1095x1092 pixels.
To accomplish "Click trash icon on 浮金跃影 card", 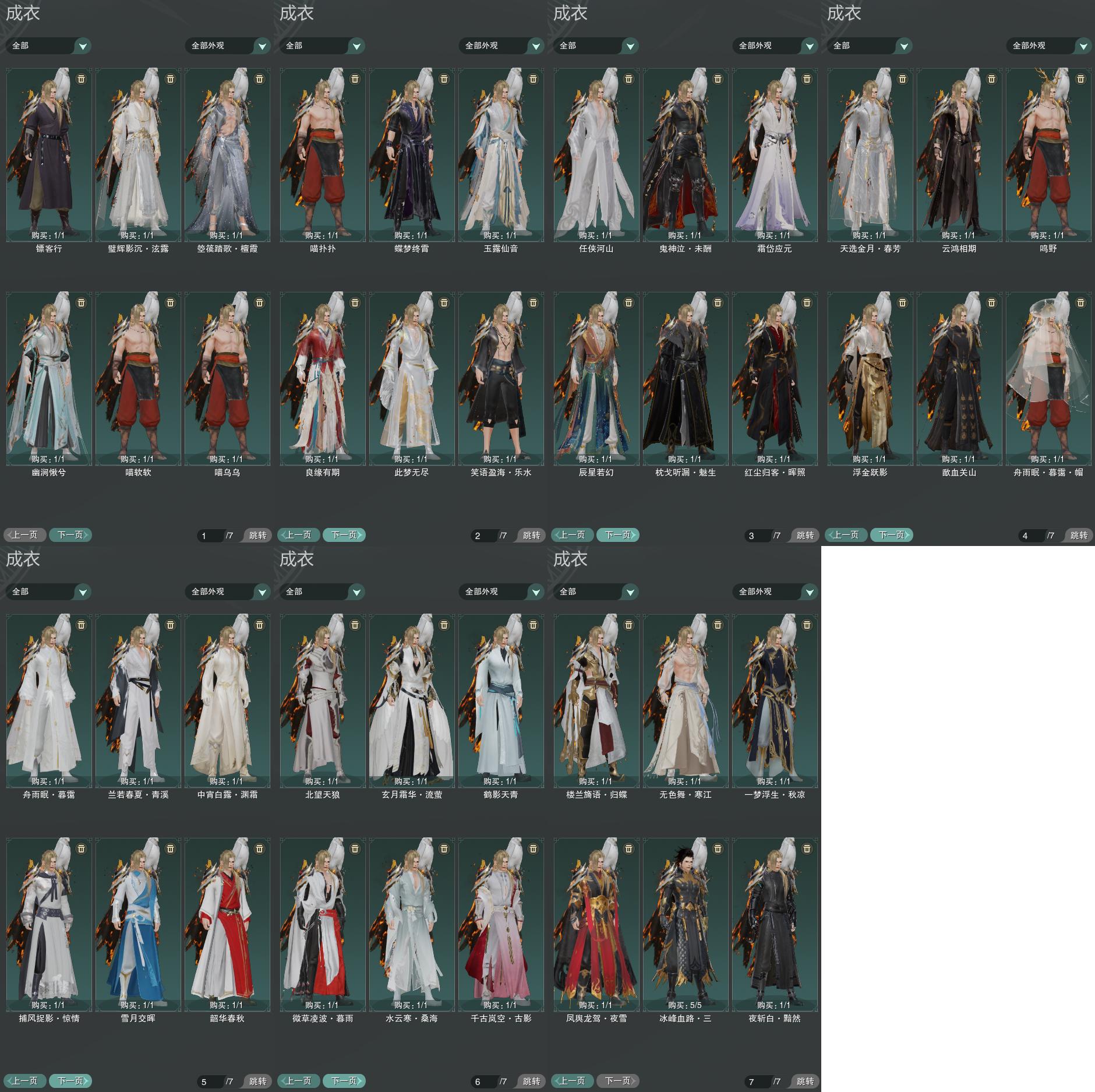I will (x=902, y=302).
